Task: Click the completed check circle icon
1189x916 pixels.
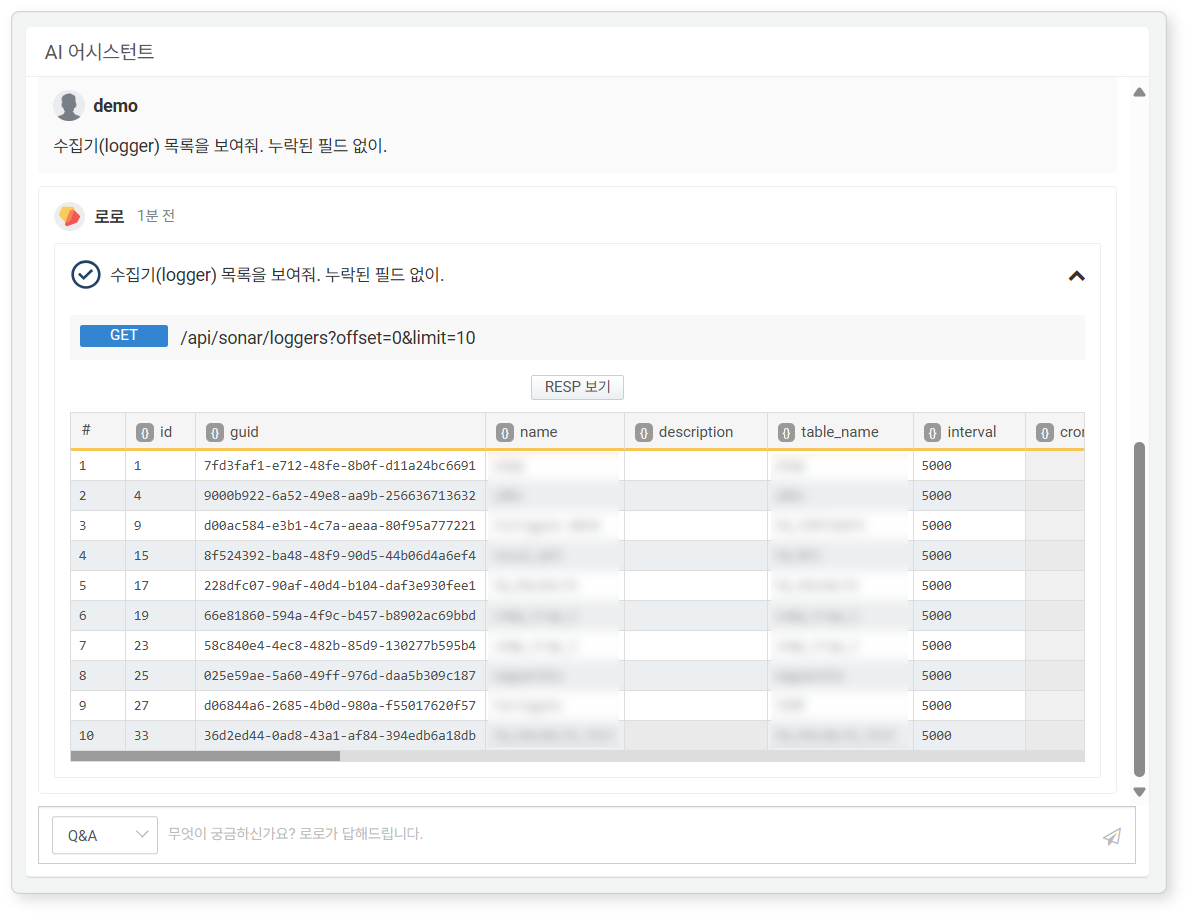Action: pyautogui.click(x=86, y=274)
